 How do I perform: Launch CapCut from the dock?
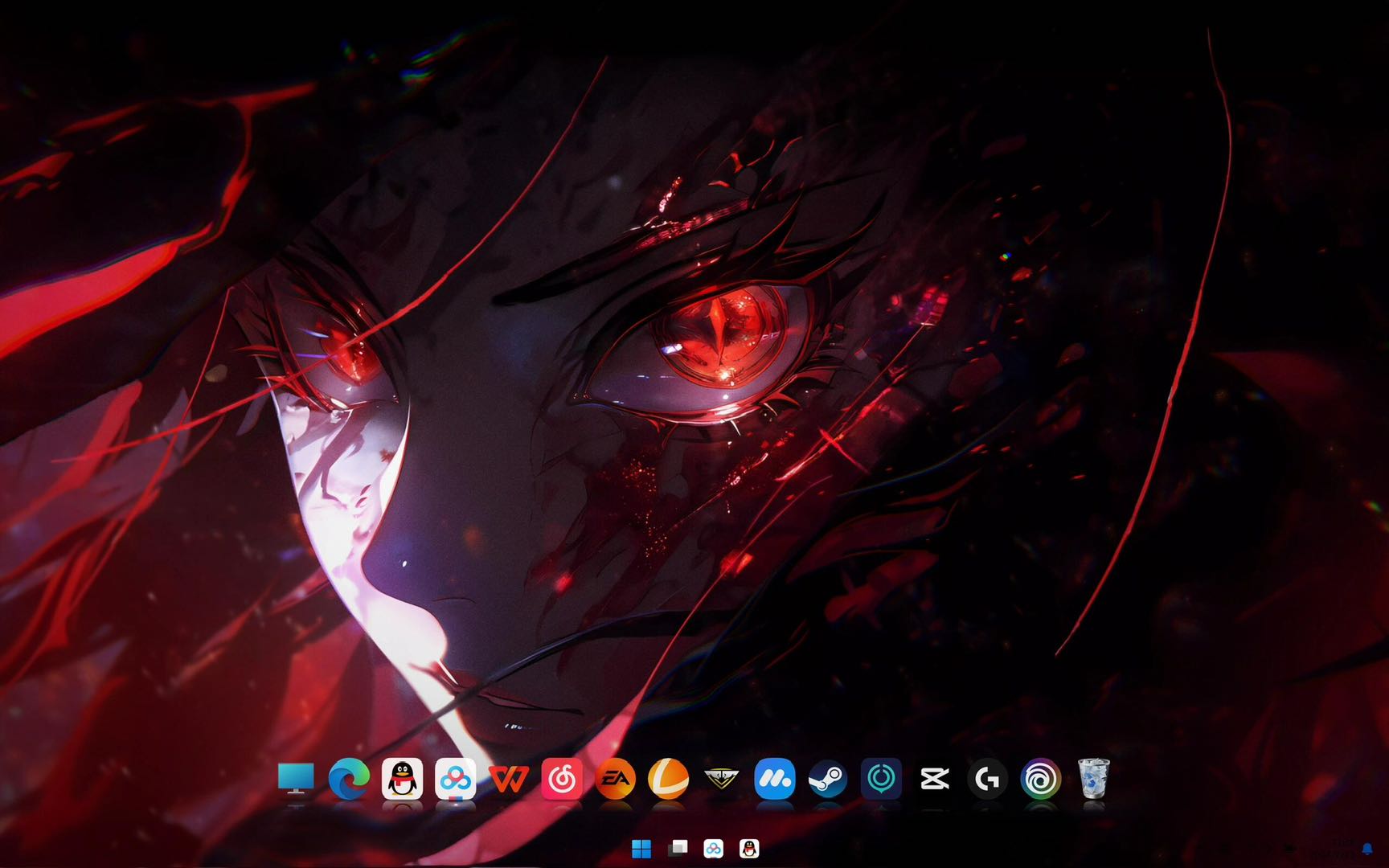pyautogui.click(x=934, y=778)
